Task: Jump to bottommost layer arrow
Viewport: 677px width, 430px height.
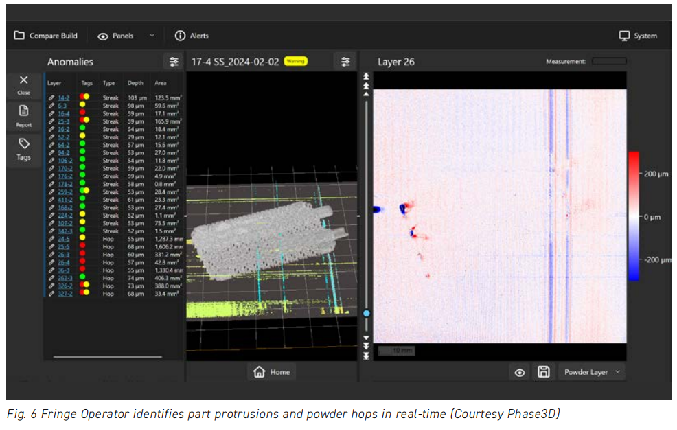Action: coord(366,356)
